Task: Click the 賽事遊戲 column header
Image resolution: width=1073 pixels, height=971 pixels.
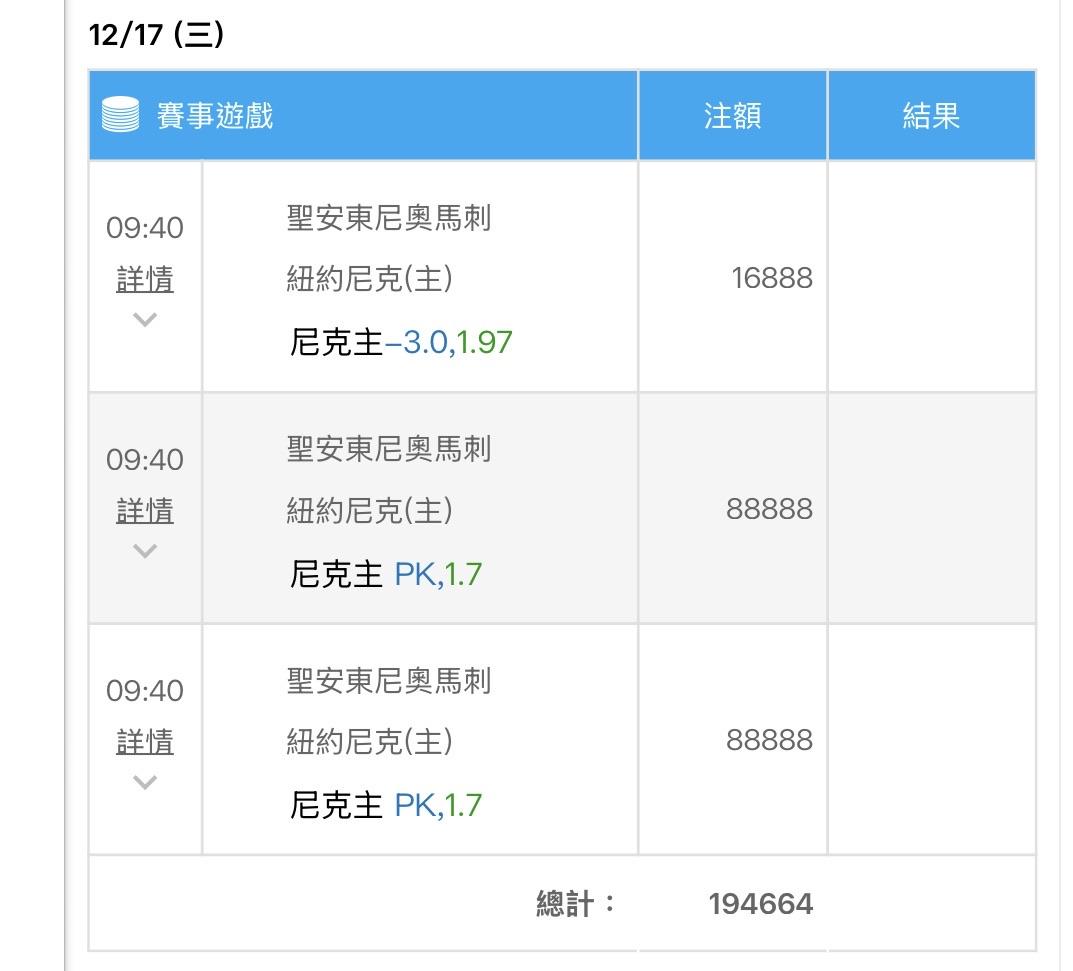Action: (x=215, y=116)
